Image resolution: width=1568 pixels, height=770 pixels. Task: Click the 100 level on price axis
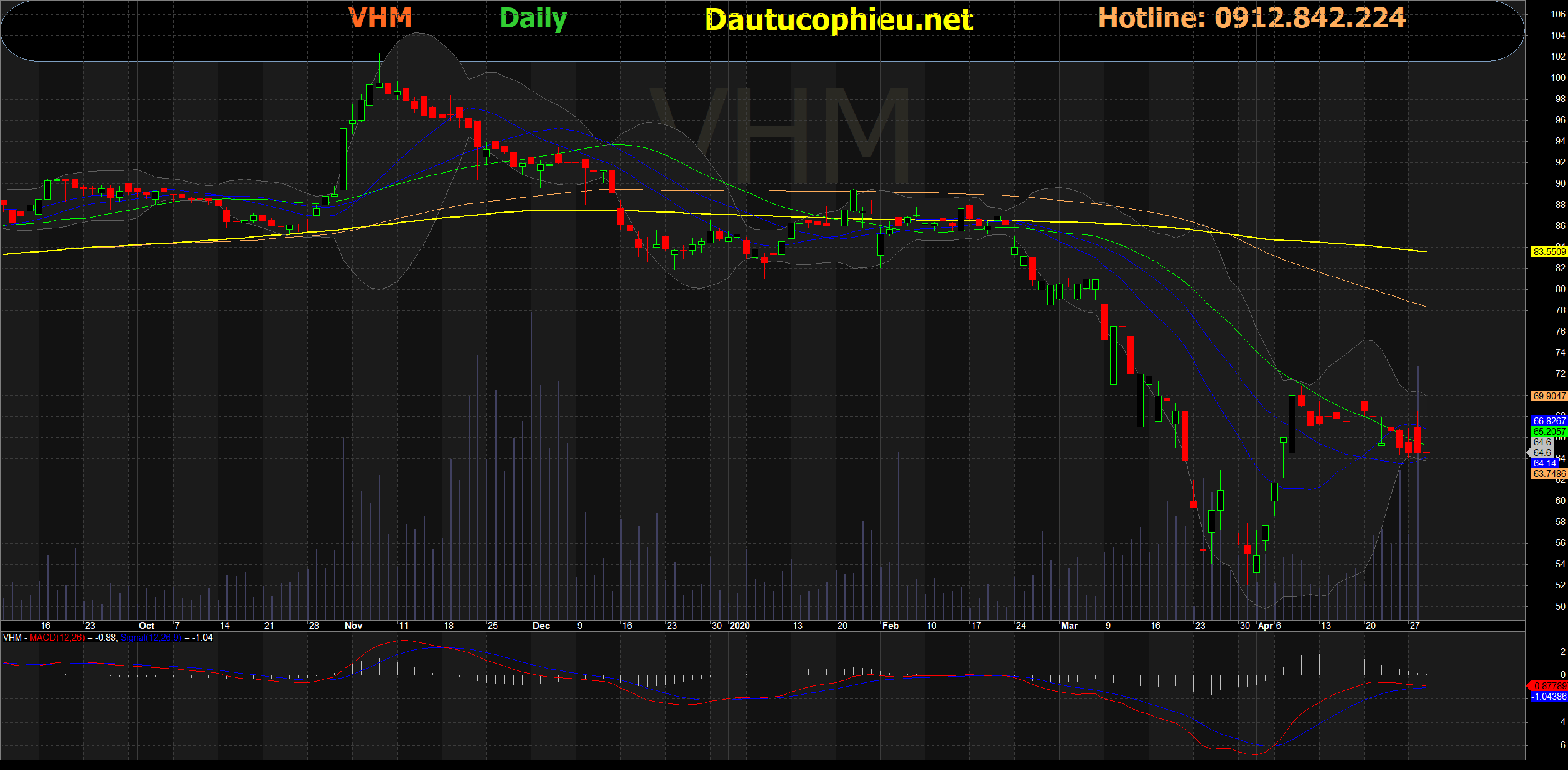[1557, 78]
